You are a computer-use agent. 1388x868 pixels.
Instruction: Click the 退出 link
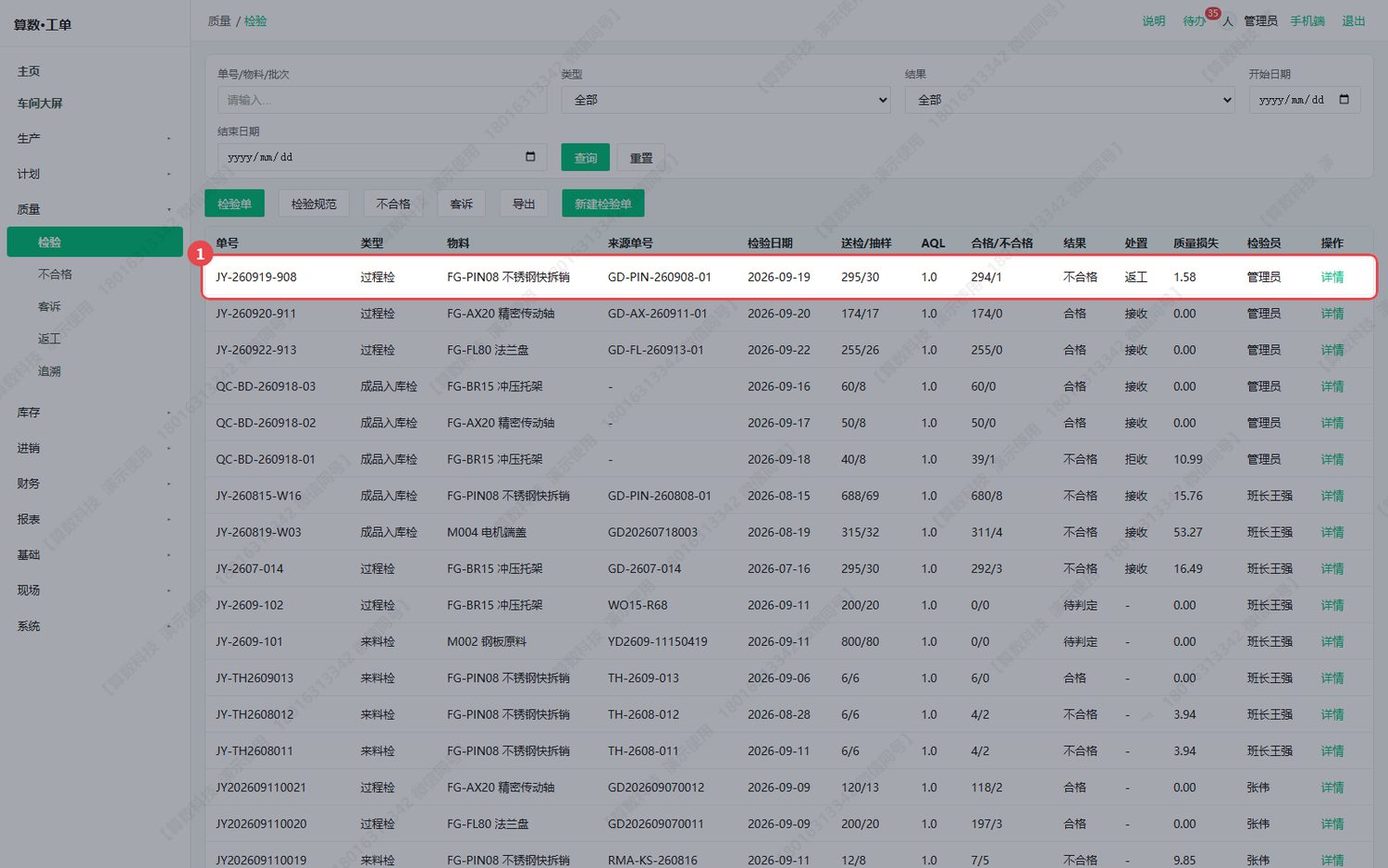coord(1354,21)
